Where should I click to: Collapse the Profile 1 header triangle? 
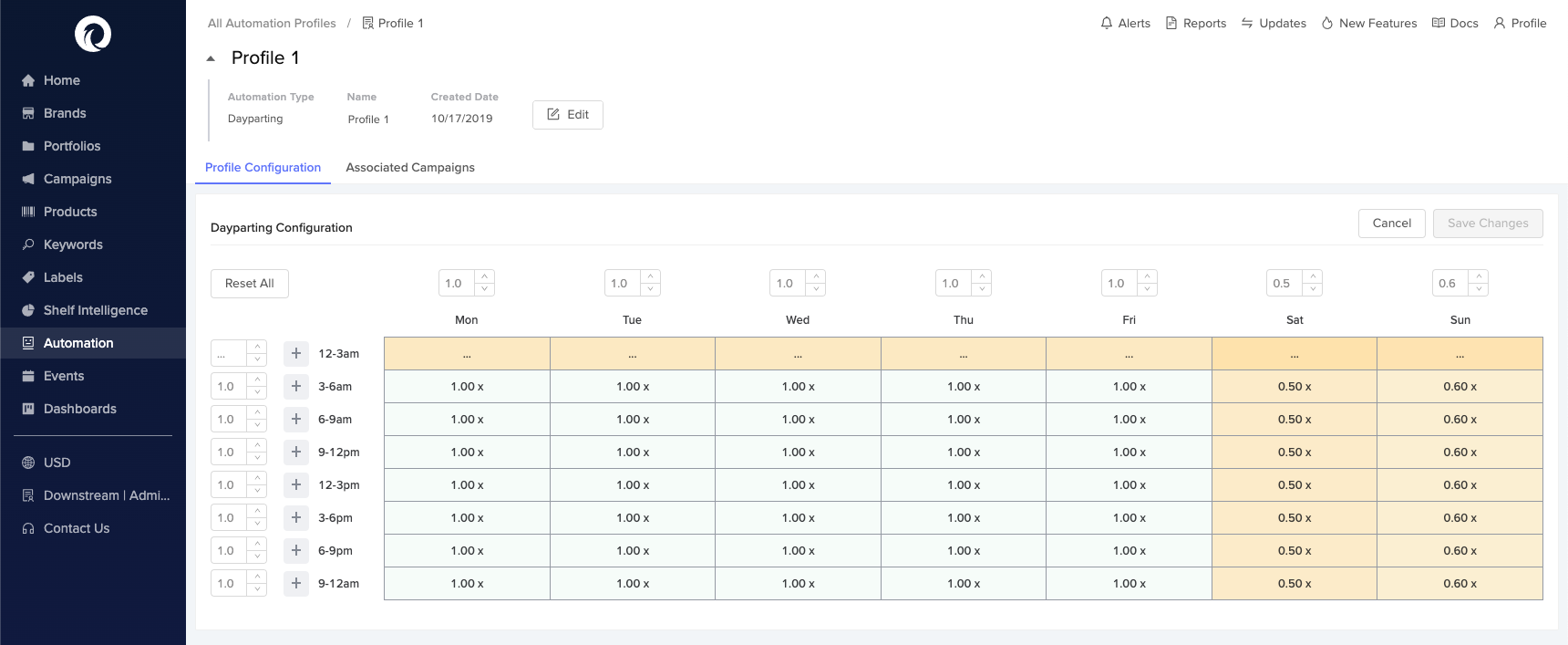(x=211, y=58)
